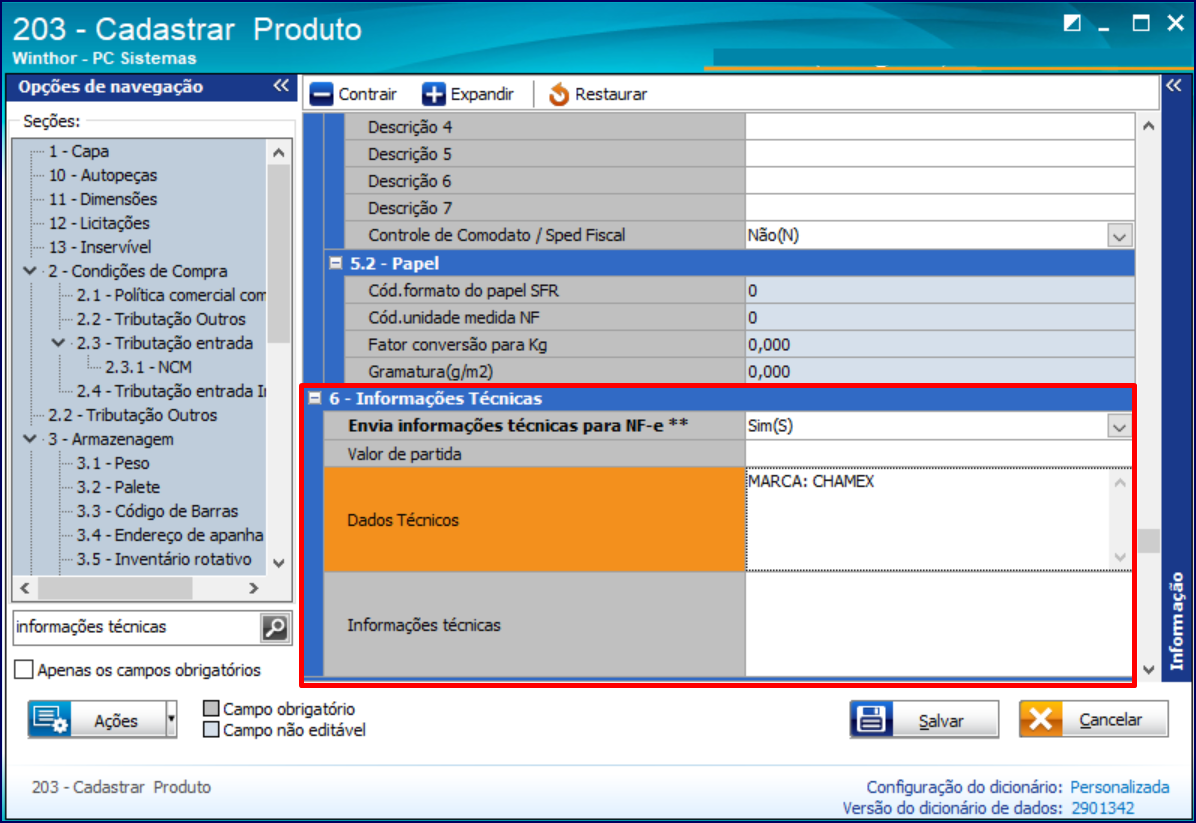
Task: Collapse the 3 - Armazenagem tree node
Action: [30, 439]
